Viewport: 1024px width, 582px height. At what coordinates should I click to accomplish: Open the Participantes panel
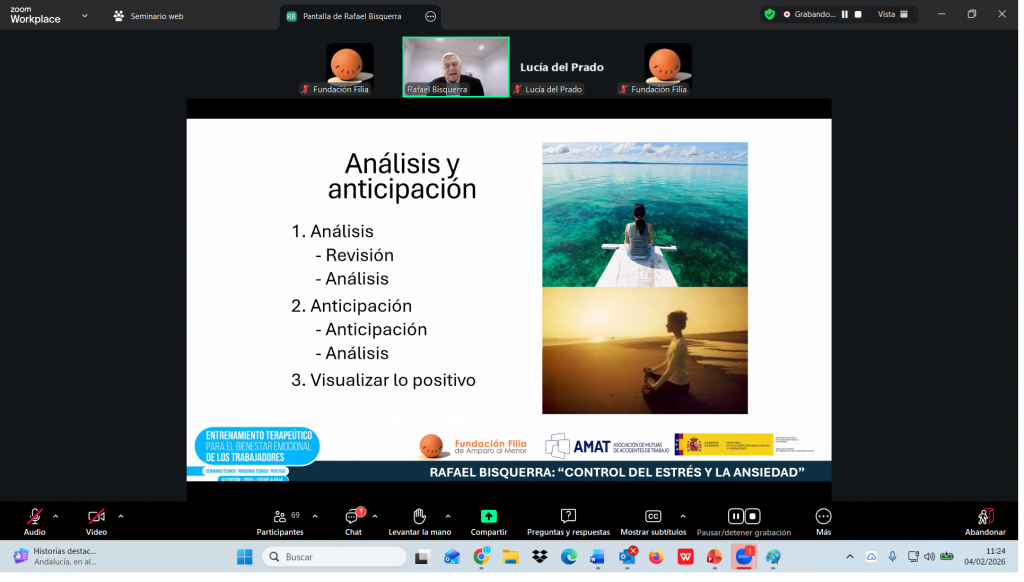[280, 517]
